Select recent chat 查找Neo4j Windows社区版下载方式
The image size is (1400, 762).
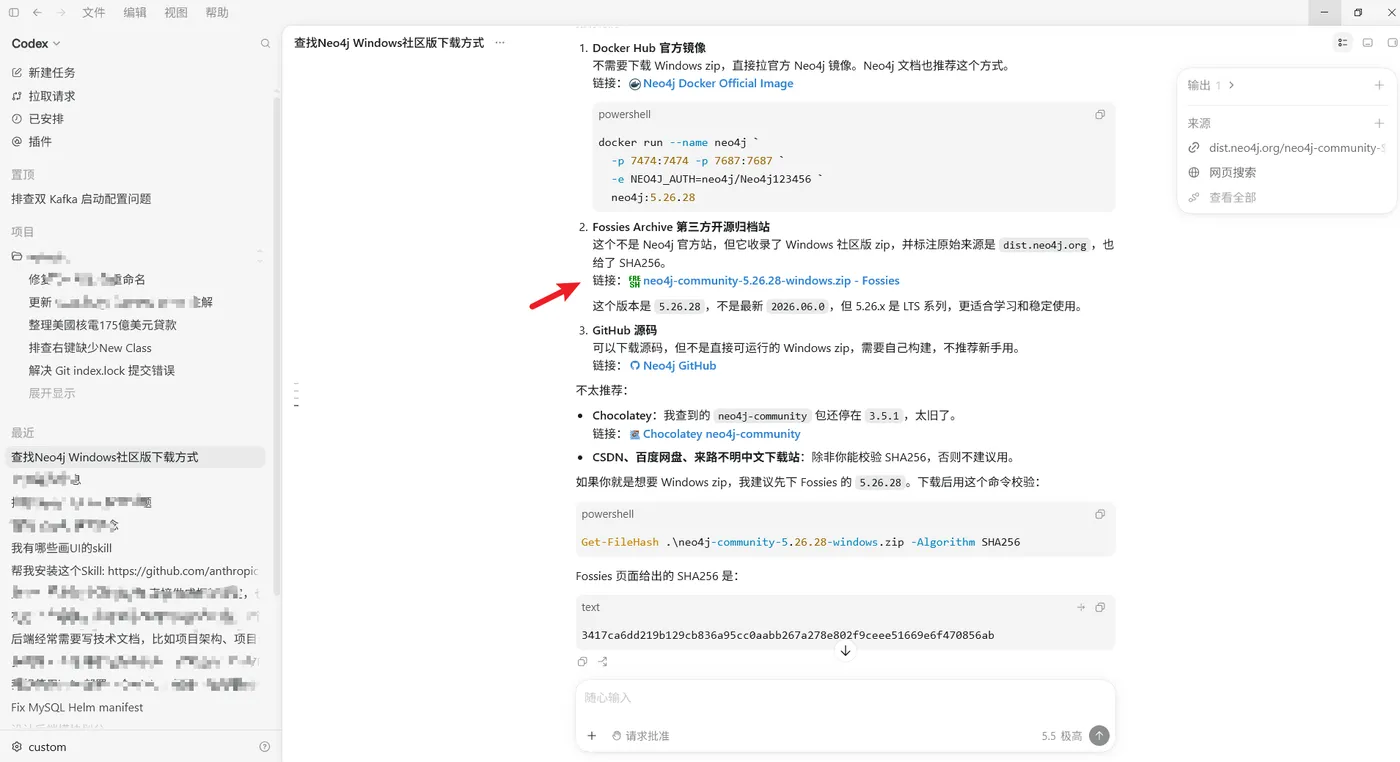(137, 457)
